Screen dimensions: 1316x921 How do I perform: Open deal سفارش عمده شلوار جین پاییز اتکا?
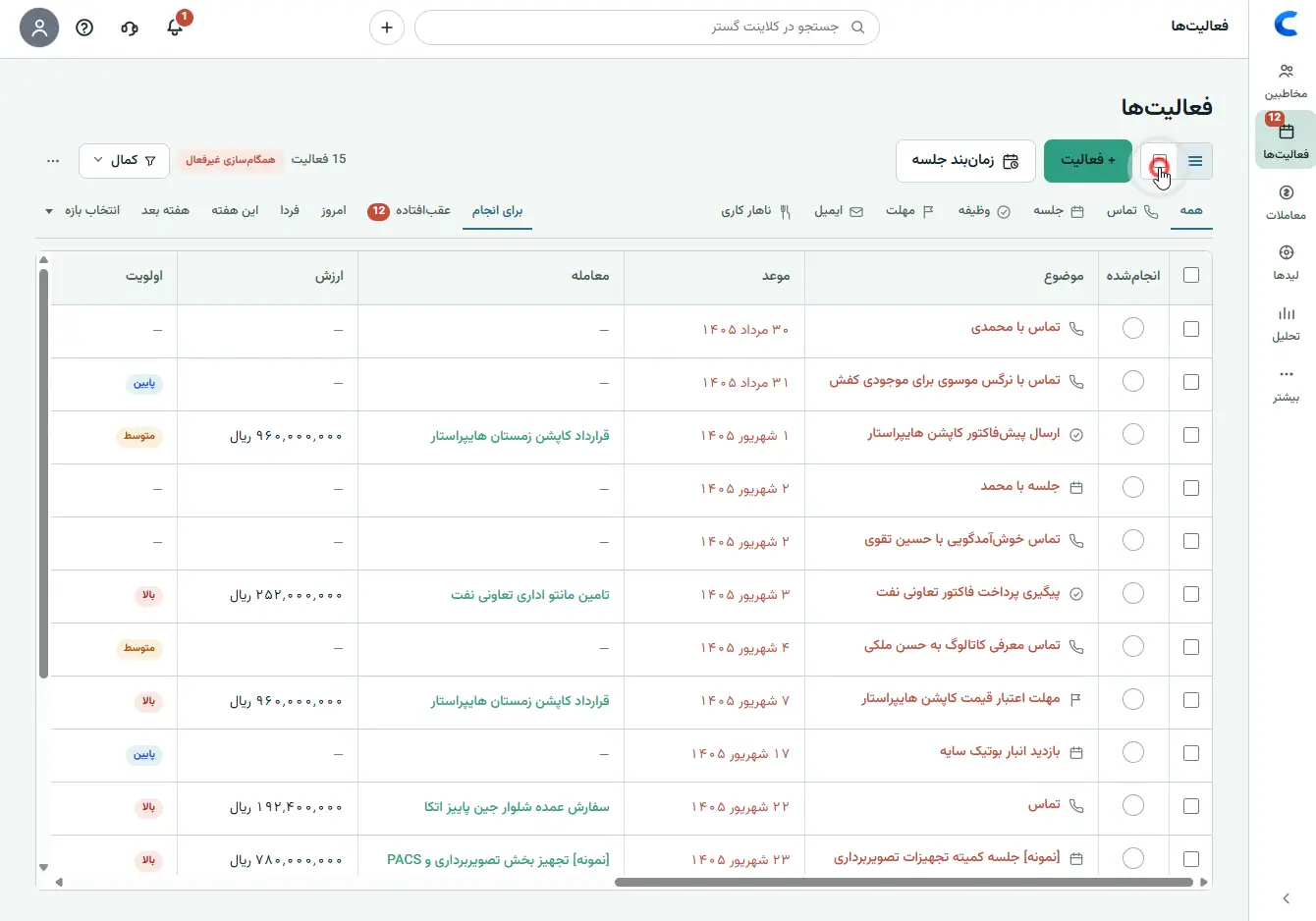tap(517, 807)
